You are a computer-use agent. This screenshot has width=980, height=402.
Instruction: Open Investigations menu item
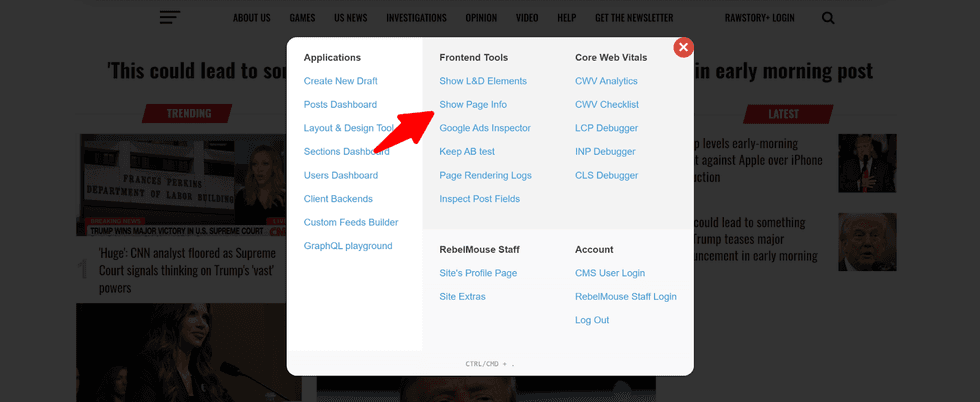click(416, 18)
